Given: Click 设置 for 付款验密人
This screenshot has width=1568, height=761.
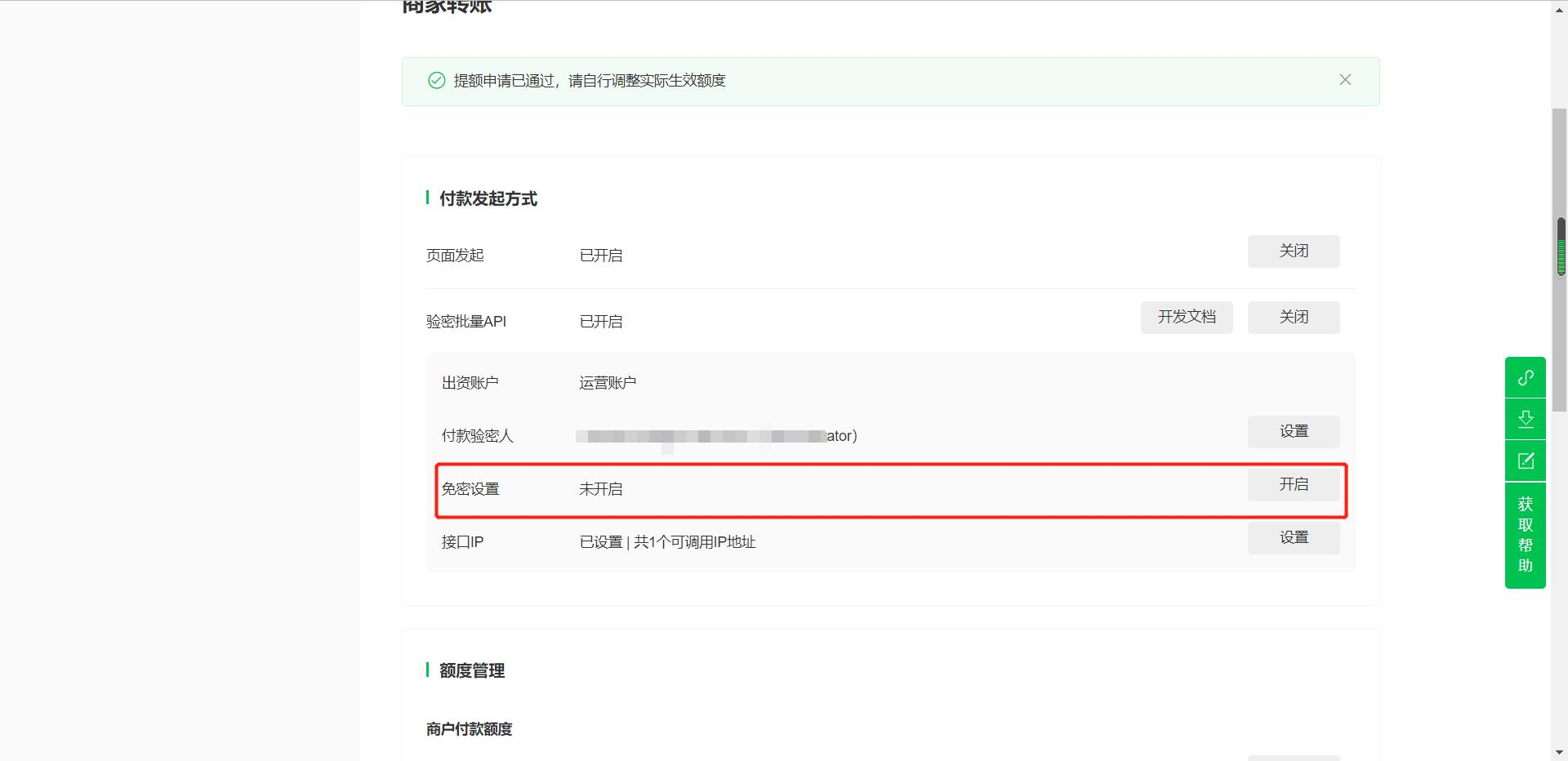Looking at the screenshot, I should point(1293,432).
